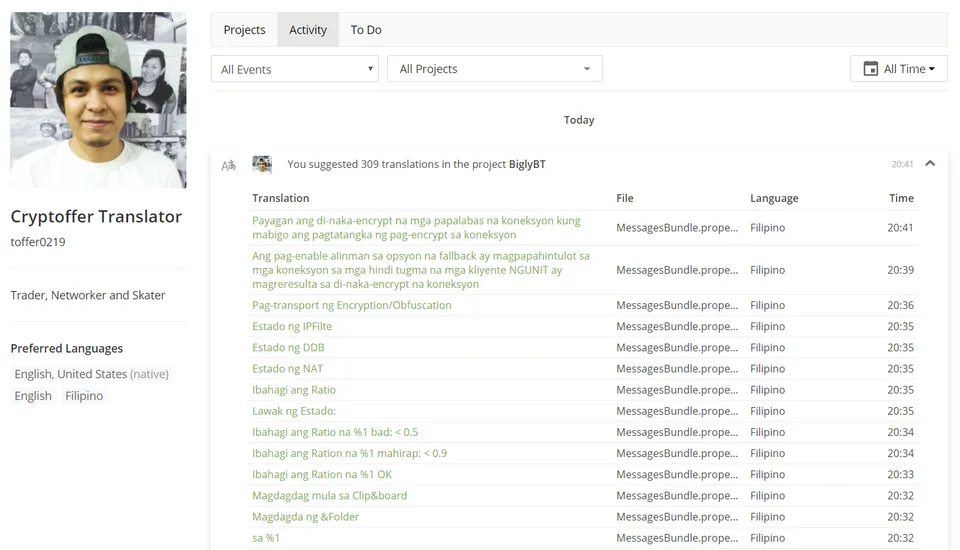Click the calendar icon in All Time button
The width and height of the screenshot is (960, 550).
870,69
